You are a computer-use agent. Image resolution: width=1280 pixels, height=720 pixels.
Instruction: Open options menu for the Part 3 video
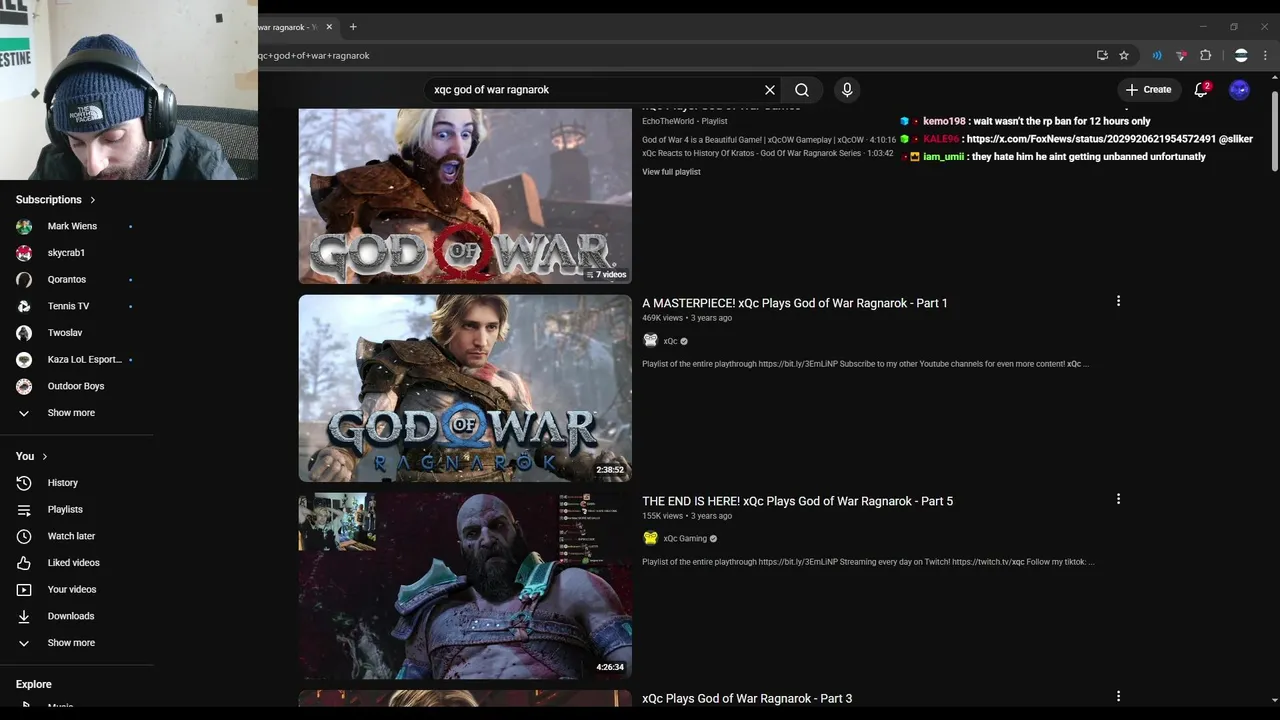(x=1118, y=696)
